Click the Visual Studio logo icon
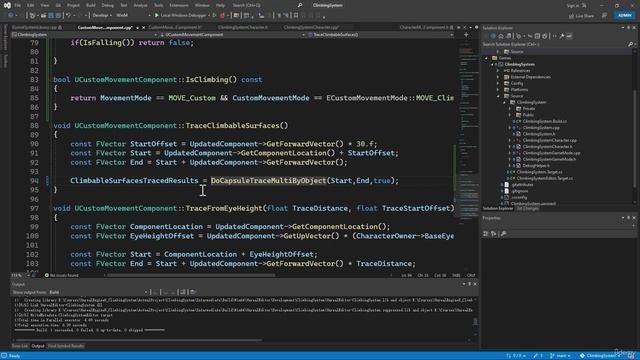The width and height of the screenshot is (640, 360). 7,5
